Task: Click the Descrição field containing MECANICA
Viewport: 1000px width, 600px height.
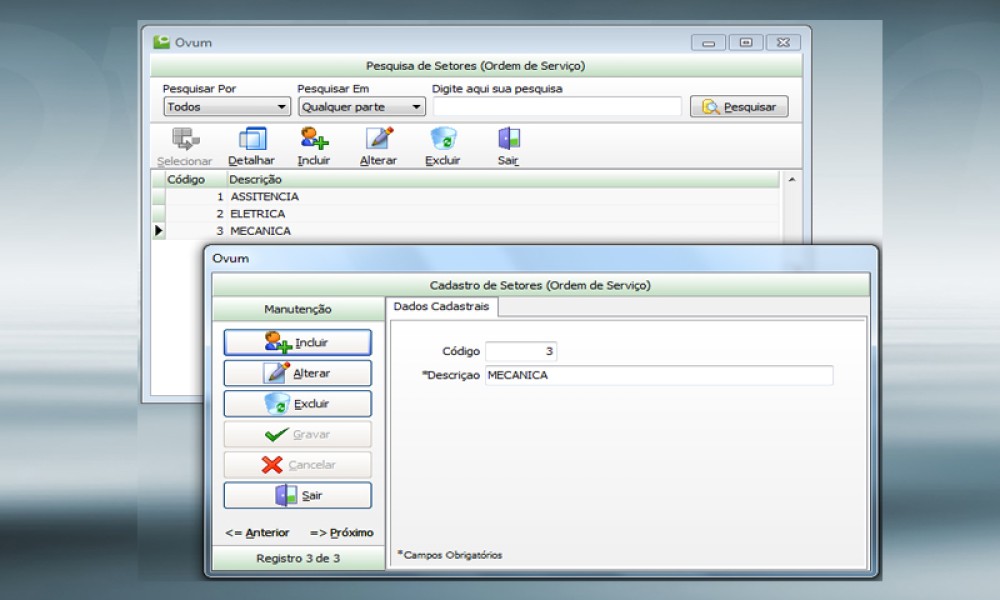Action: click(658, 376)
